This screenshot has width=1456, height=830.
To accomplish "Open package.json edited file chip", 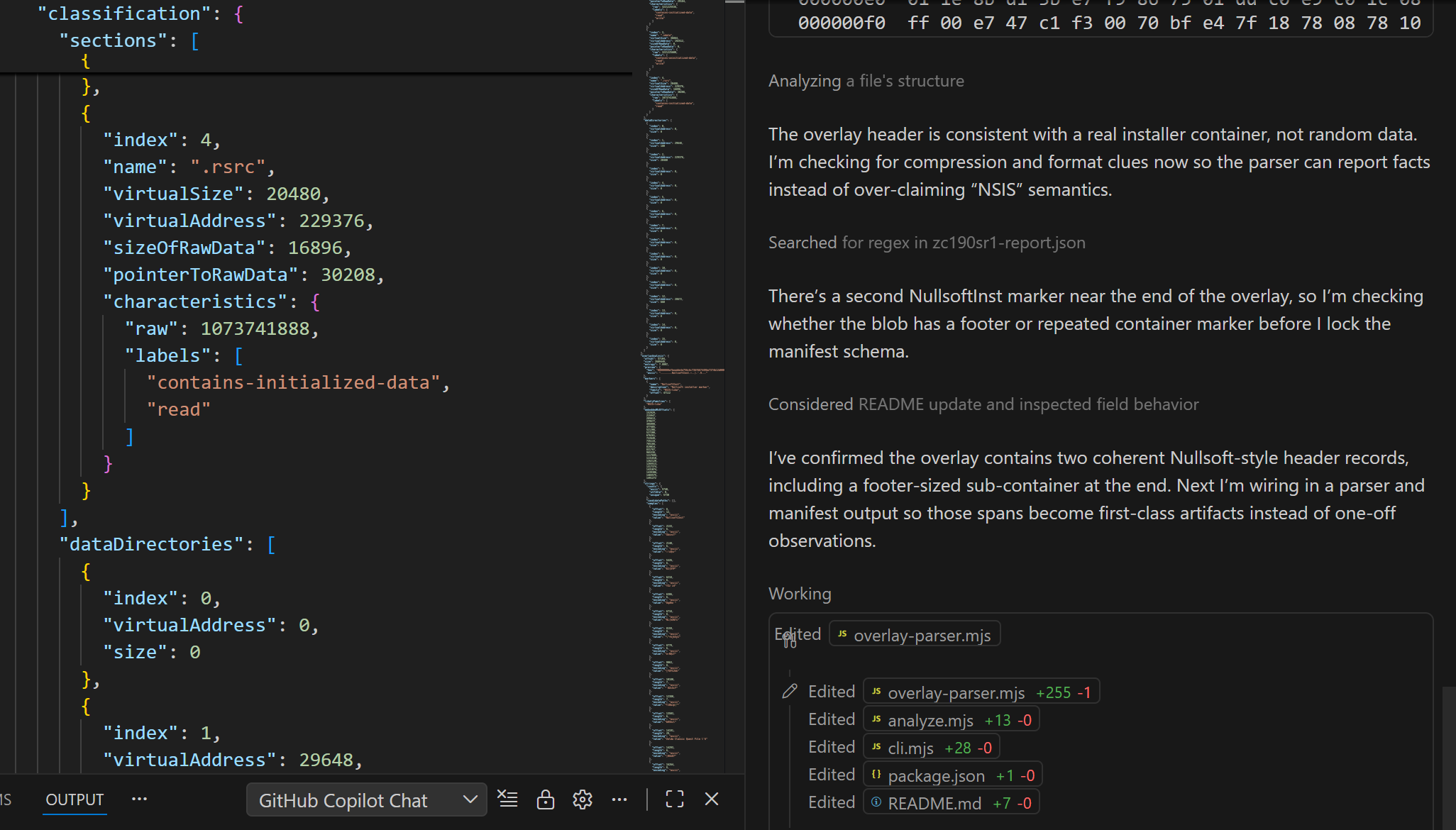I will pyautogui.click(x=953, y=775).
